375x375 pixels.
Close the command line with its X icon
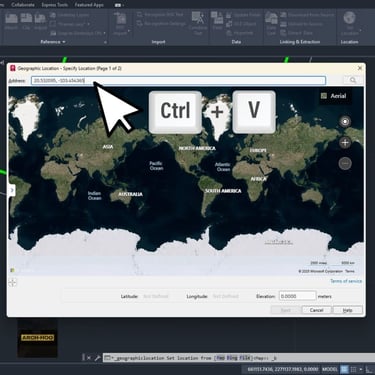point(89,358)
